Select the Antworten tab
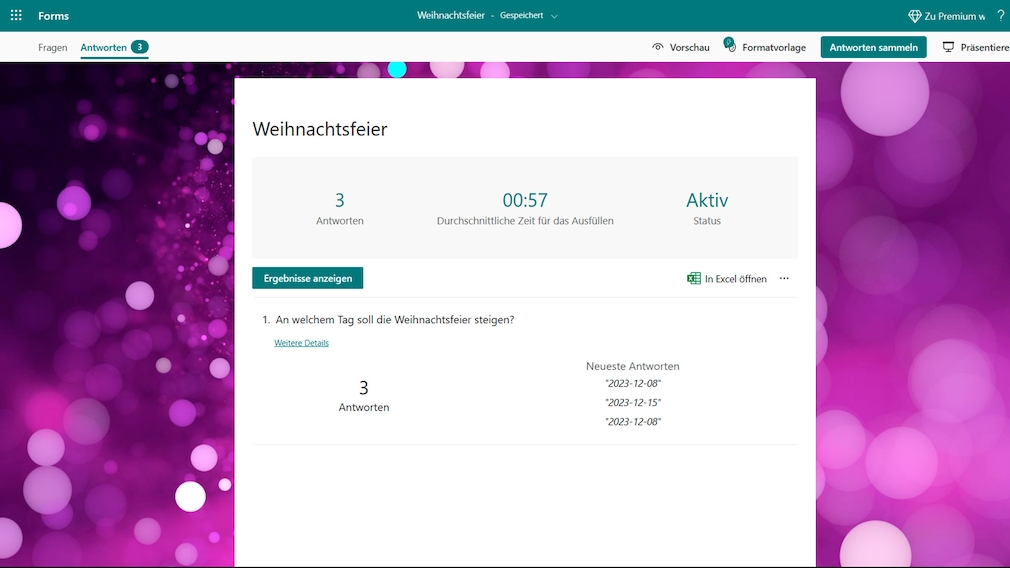The image size is (1010, 568). click(x=104, y=47)
